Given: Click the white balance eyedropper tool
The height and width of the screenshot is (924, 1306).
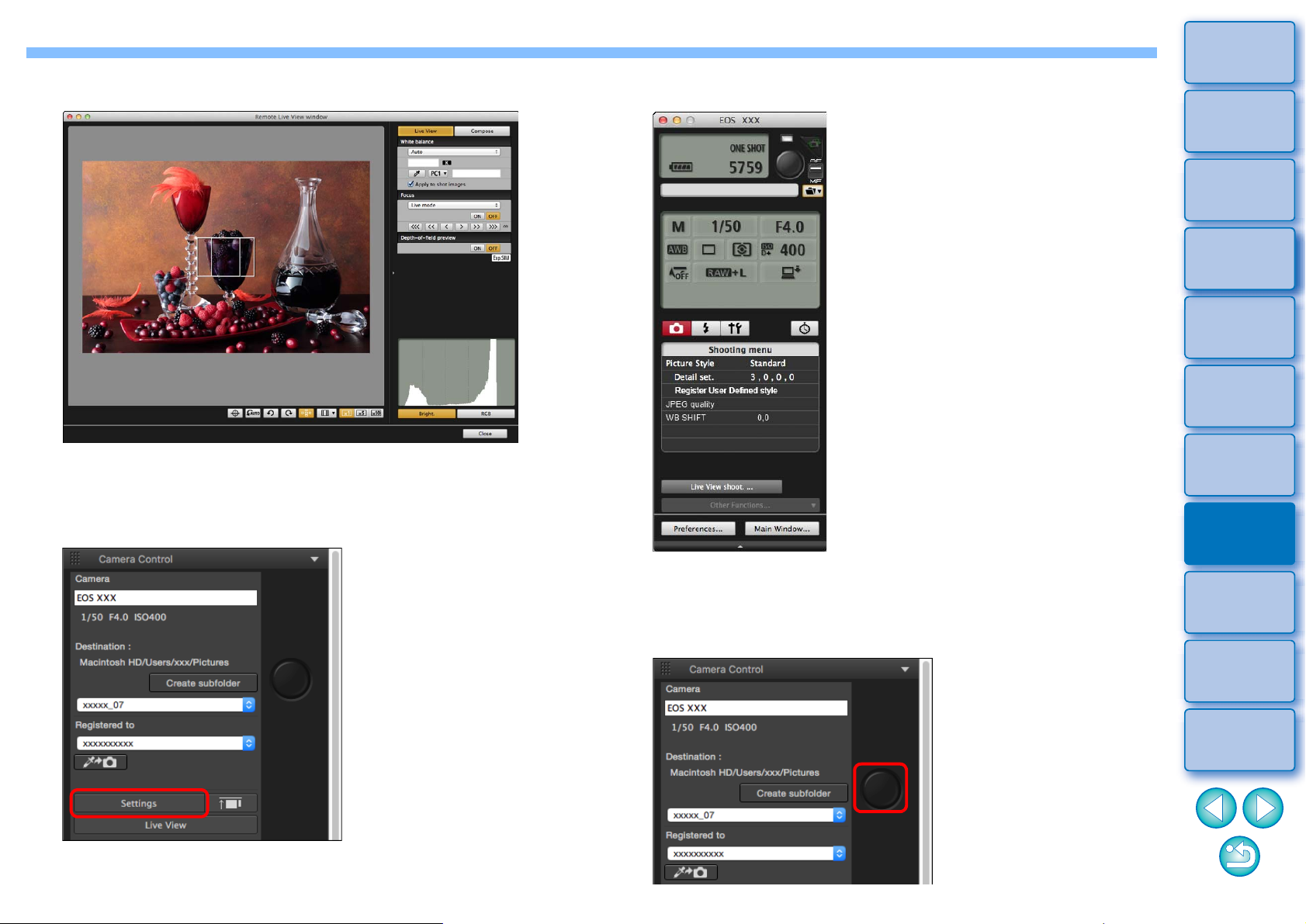Looking at the screenshot, I should tap(417, 173).
